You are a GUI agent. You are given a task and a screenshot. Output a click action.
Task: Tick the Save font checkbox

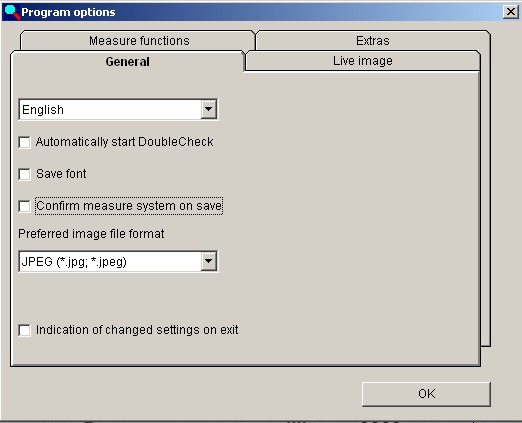[x=25, y=174]
